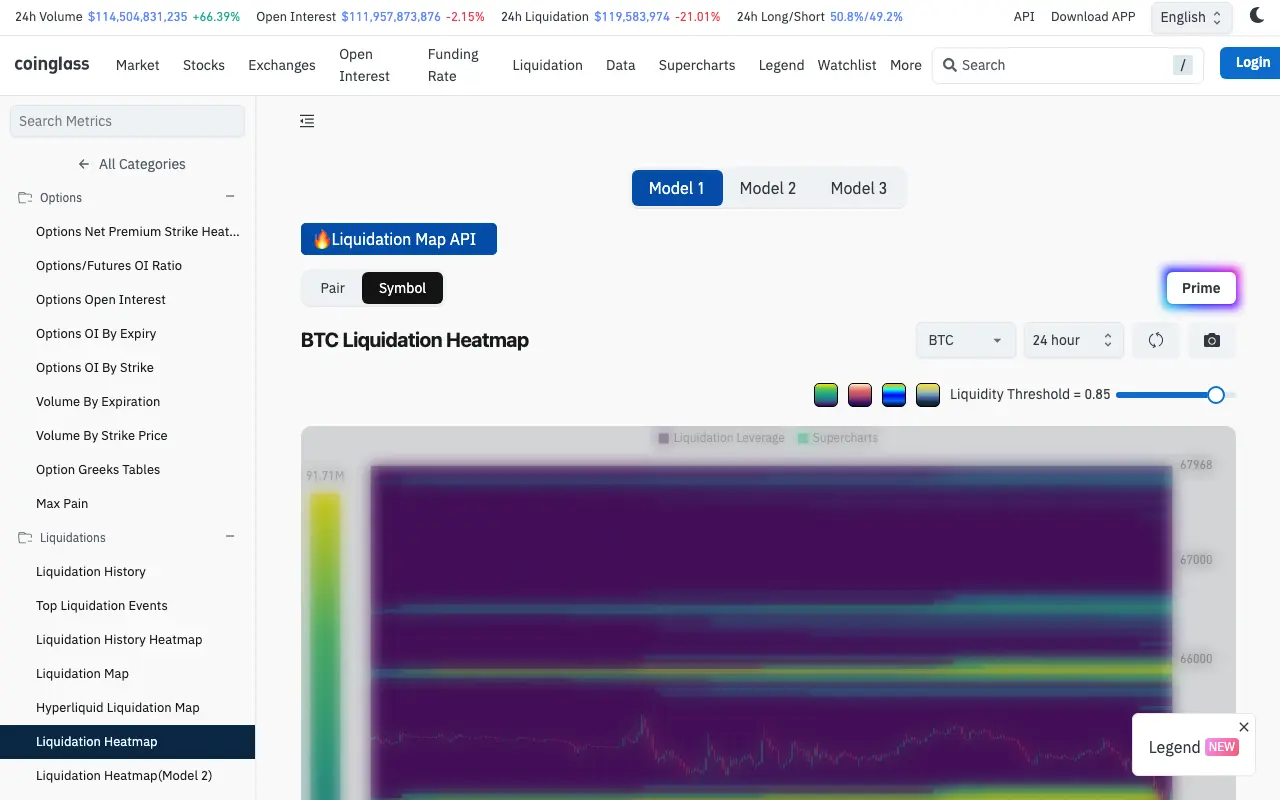Close the Legend popup
The image size is (1280, 800).
1244,727
